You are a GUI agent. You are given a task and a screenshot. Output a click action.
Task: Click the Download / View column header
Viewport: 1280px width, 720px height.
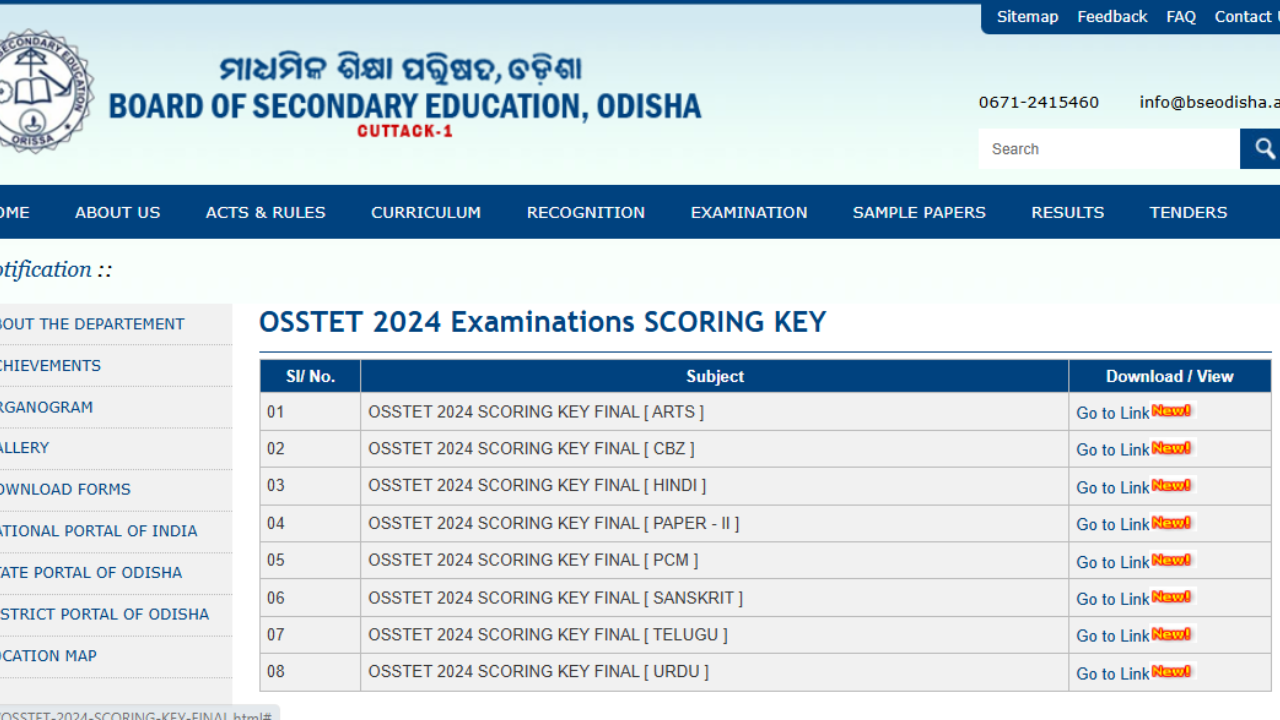1169,376
